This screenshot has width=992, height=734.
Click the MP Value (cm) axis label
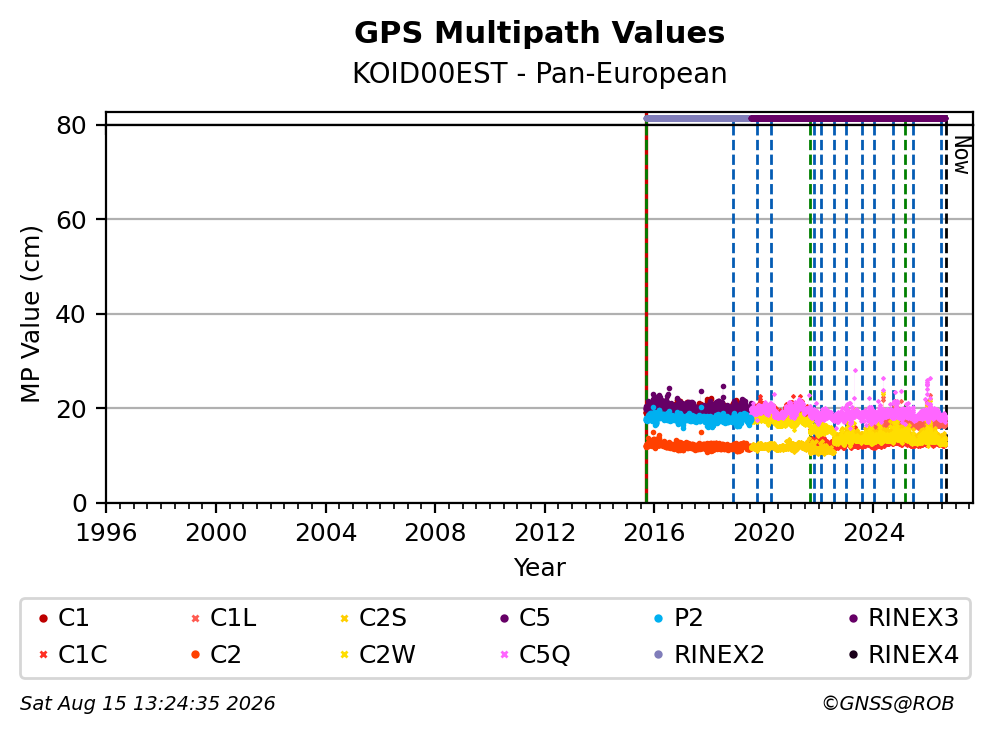[30, 314]
